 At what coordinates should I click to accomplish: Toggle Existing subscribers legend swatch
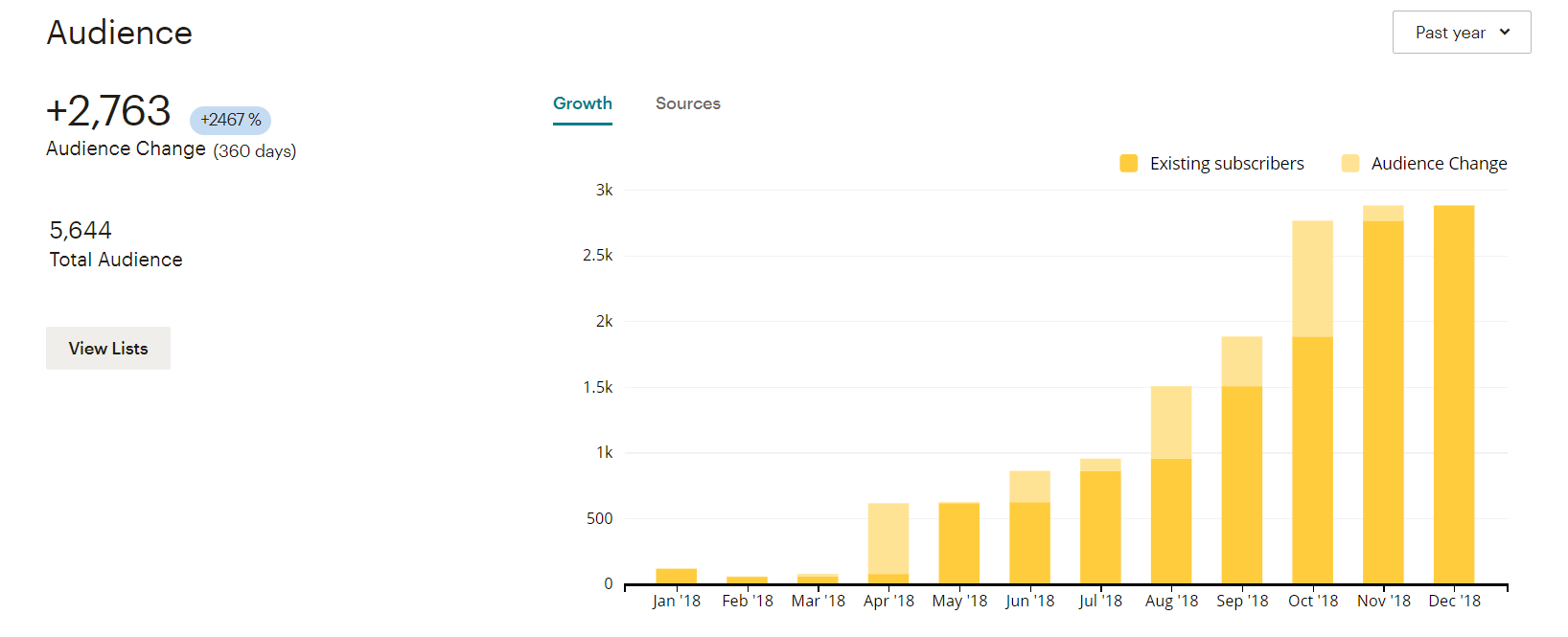coord(1128,164)
